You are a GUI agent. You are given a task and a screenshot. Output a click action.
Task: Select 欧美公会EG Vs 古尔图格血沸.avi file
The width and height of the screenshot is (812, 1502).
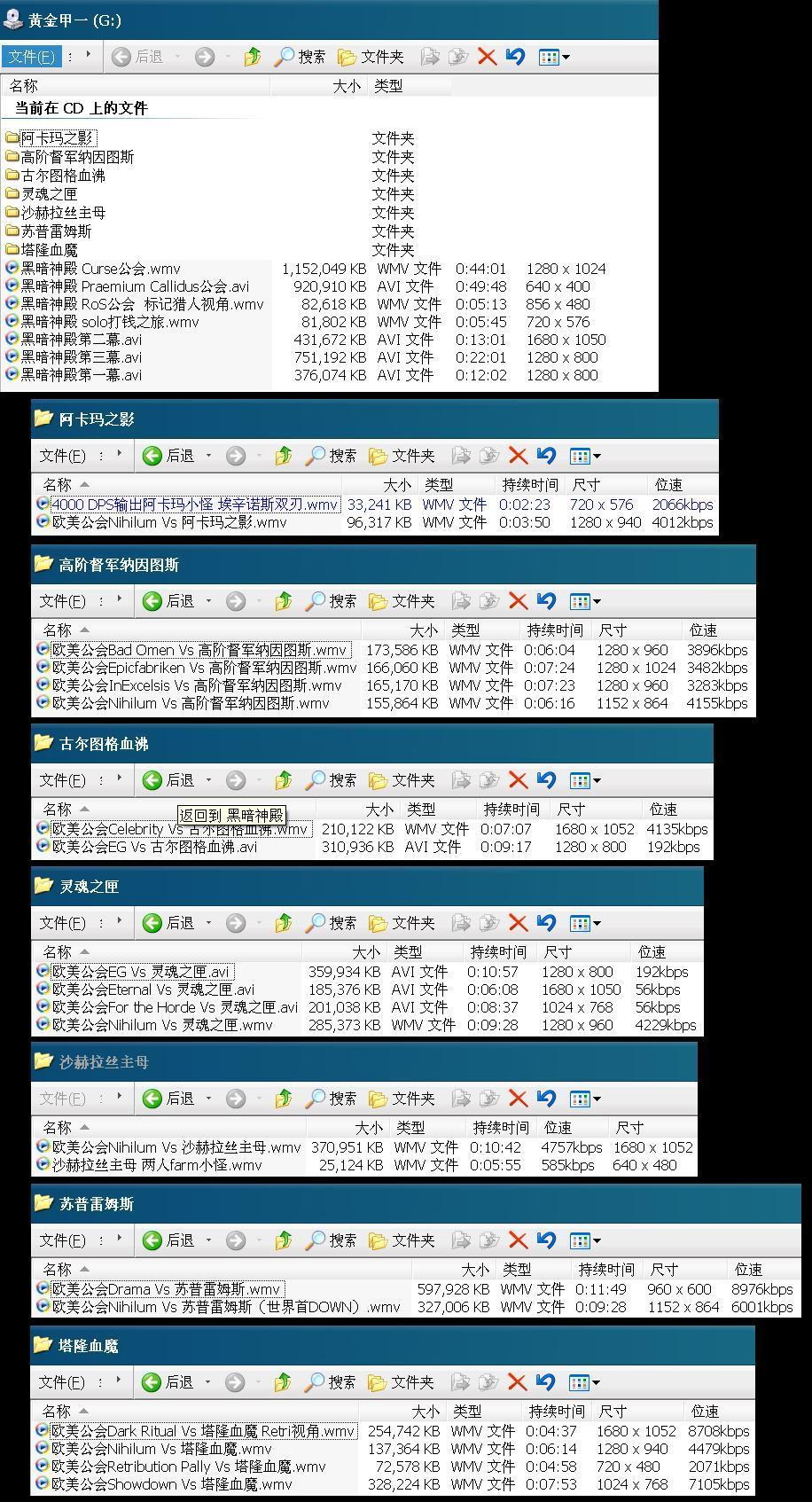click(154, 847)
